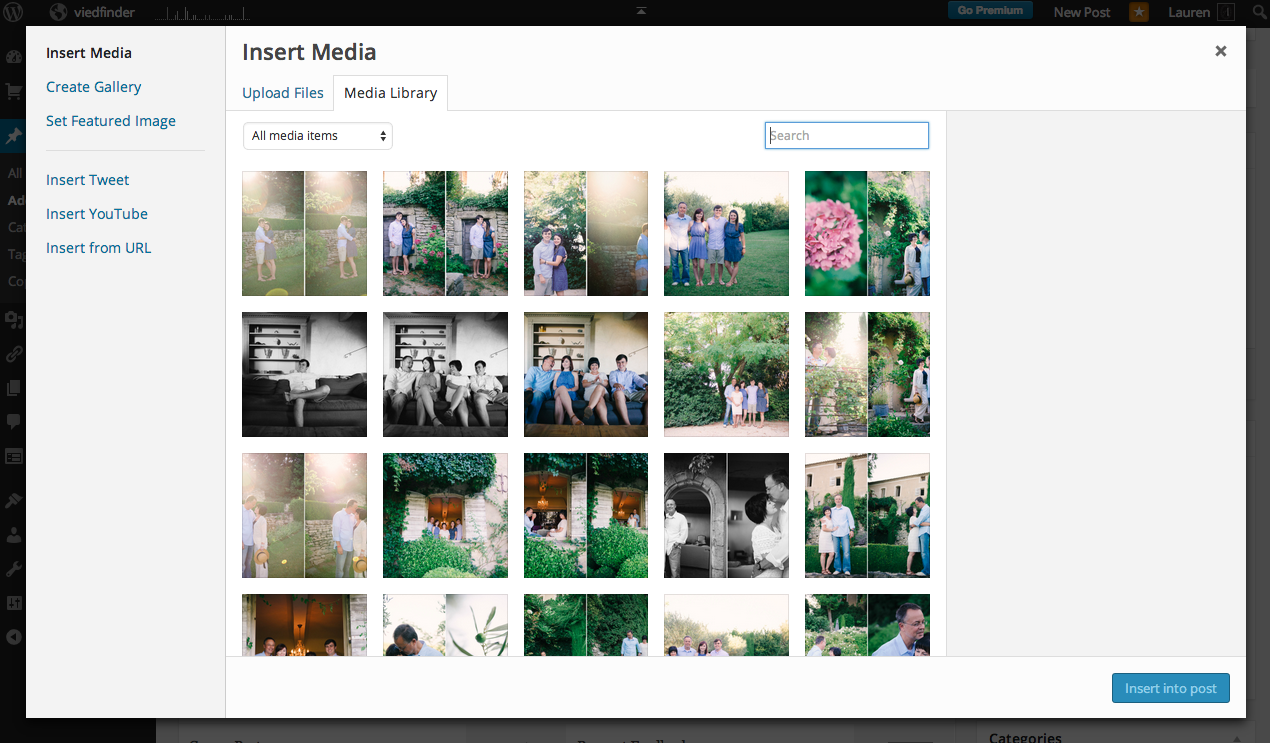This screenshot has width=1270, height=743.
Task: Select the pushpin Posts sidebar icon
Action: [13, 136]
